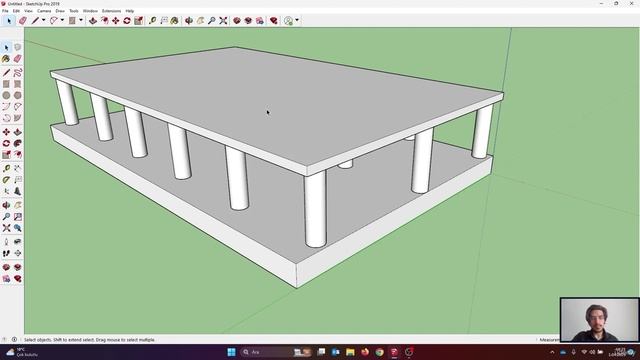
Task: Launch Firefox from the taskbar
Action: tap(365, 352)
